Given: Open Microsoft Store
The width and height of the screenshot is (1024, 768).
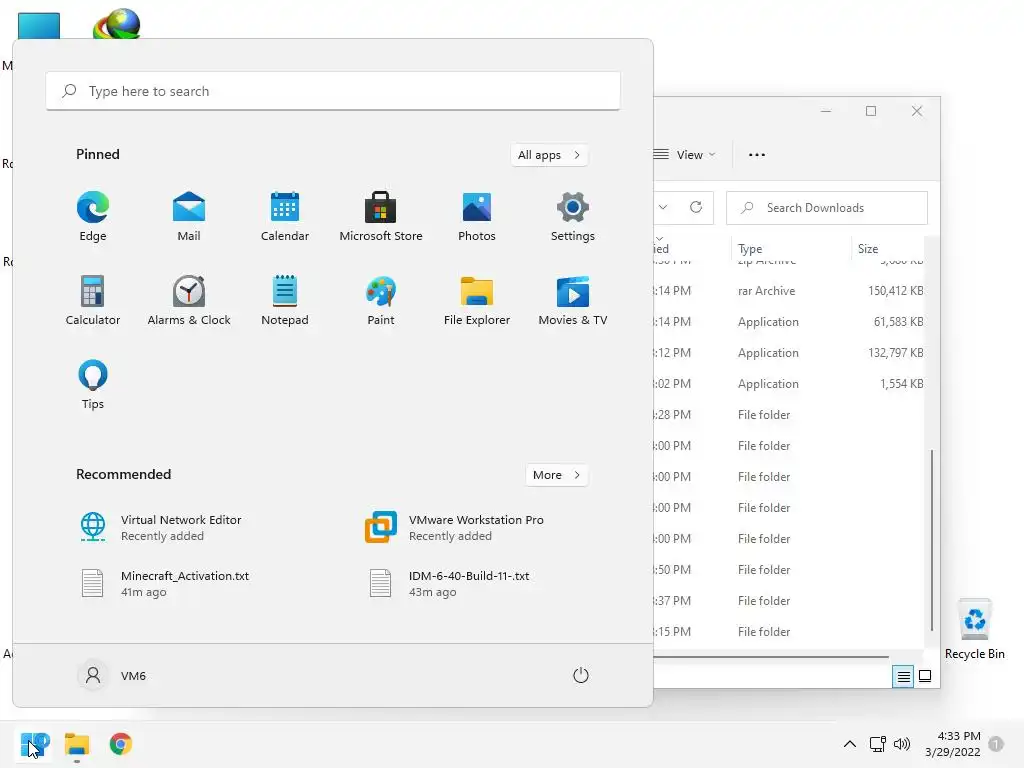Looking at the screenshot, I should [x=381, y=217].
